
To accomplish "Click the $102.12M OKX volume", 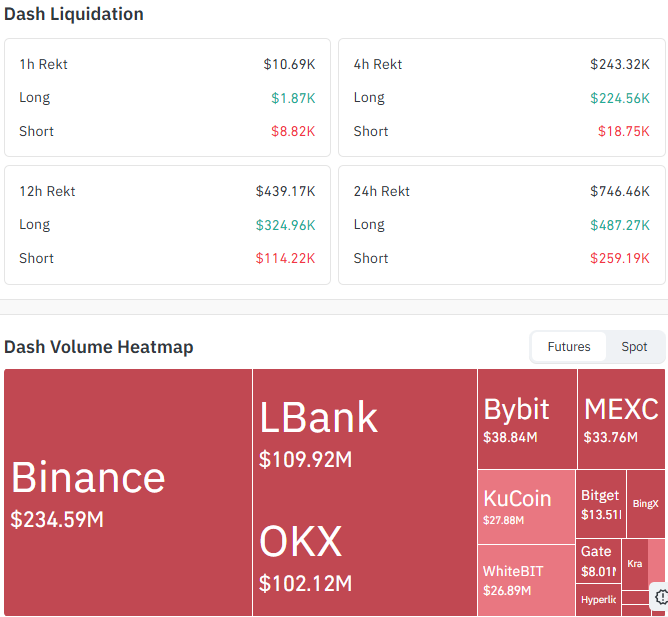I will pos(305,583).
